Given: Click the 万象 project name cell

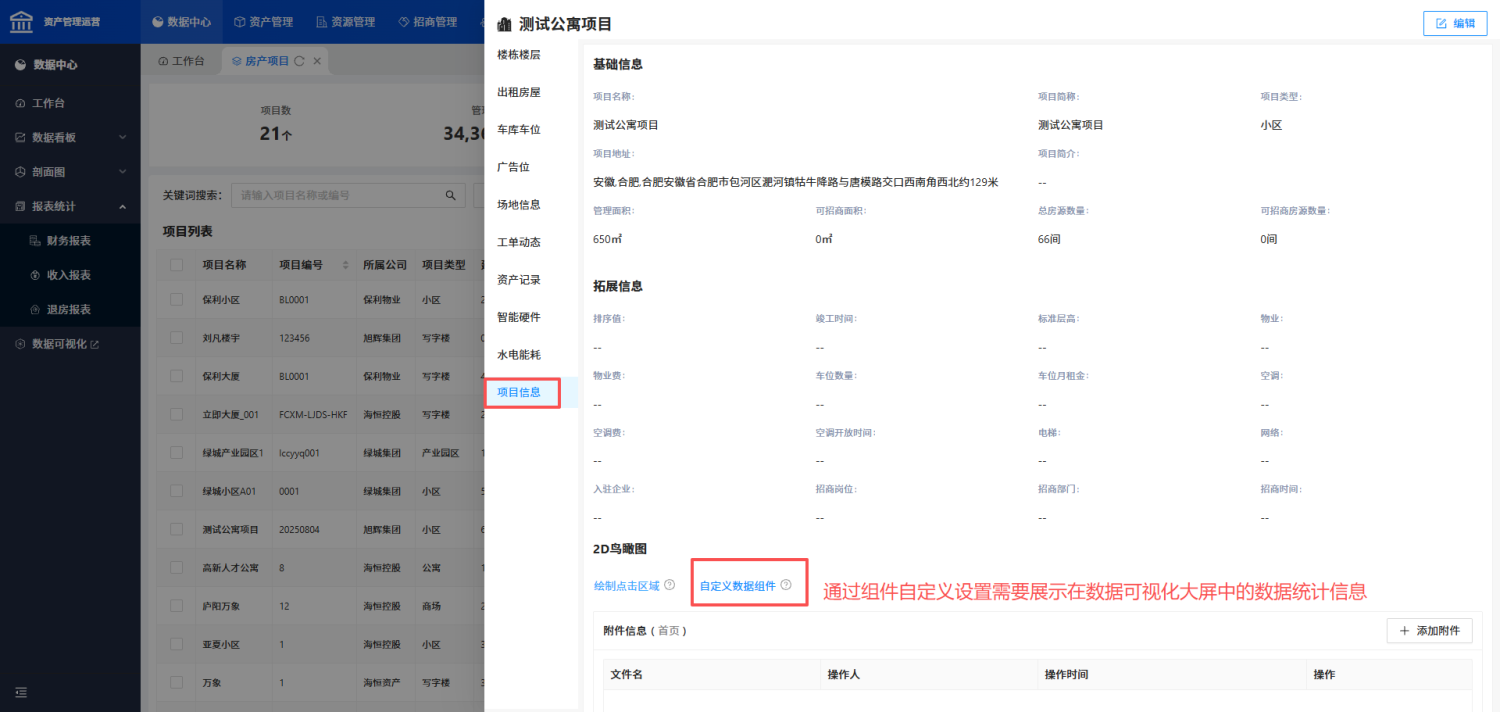Looking at the screenshot, I should coord(211,682).
